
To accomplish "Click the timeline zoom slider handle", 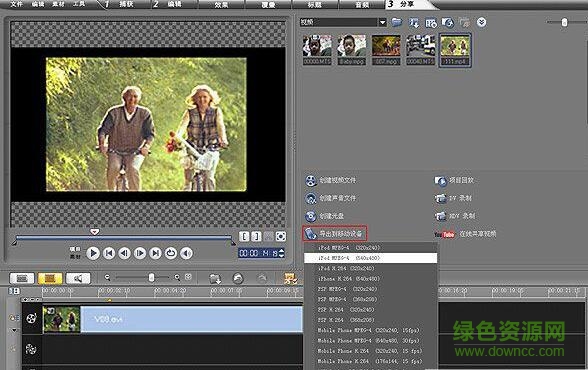I will 151,277.
